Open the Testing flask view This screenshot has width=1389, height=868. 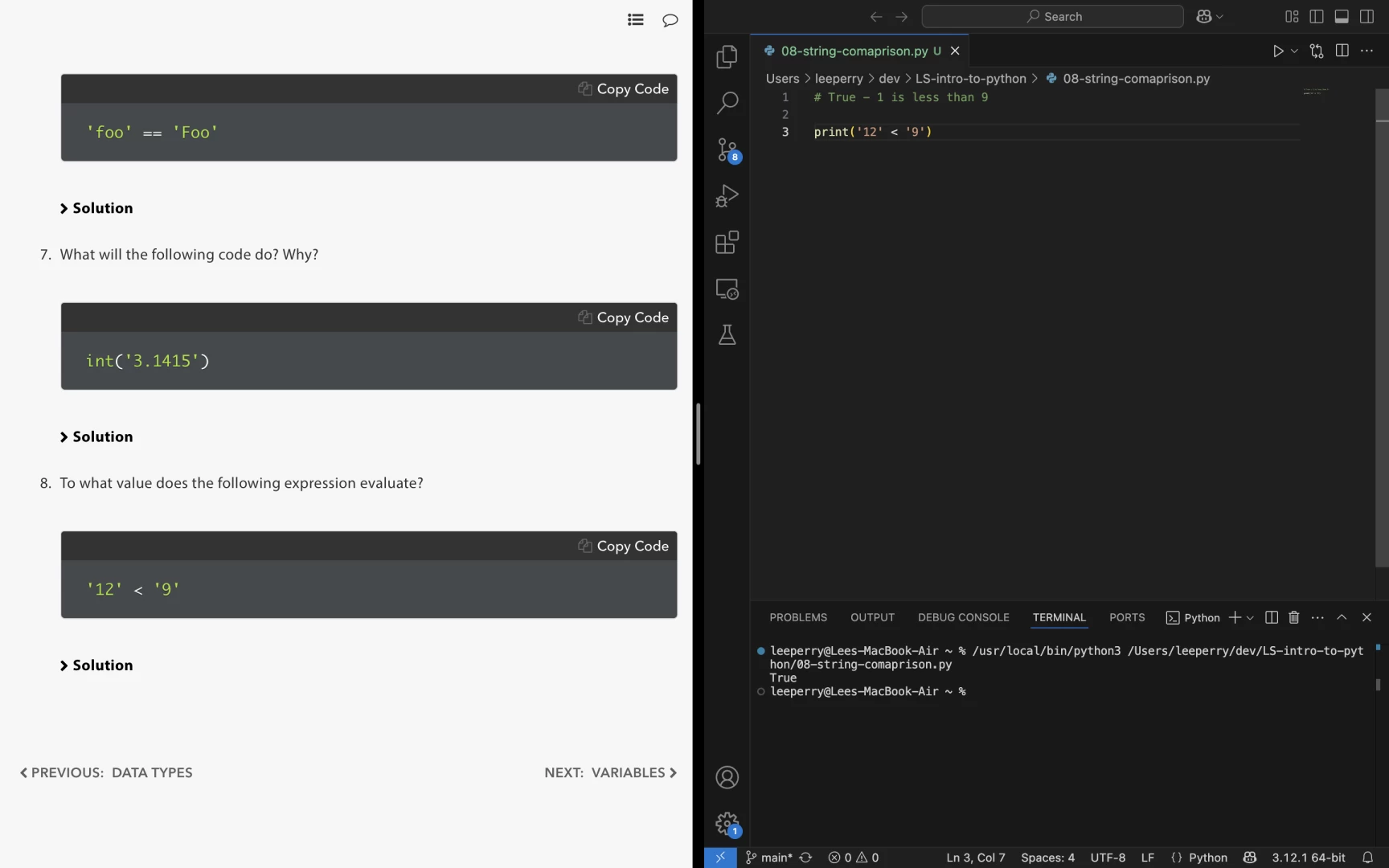click(x=727, y=335)
